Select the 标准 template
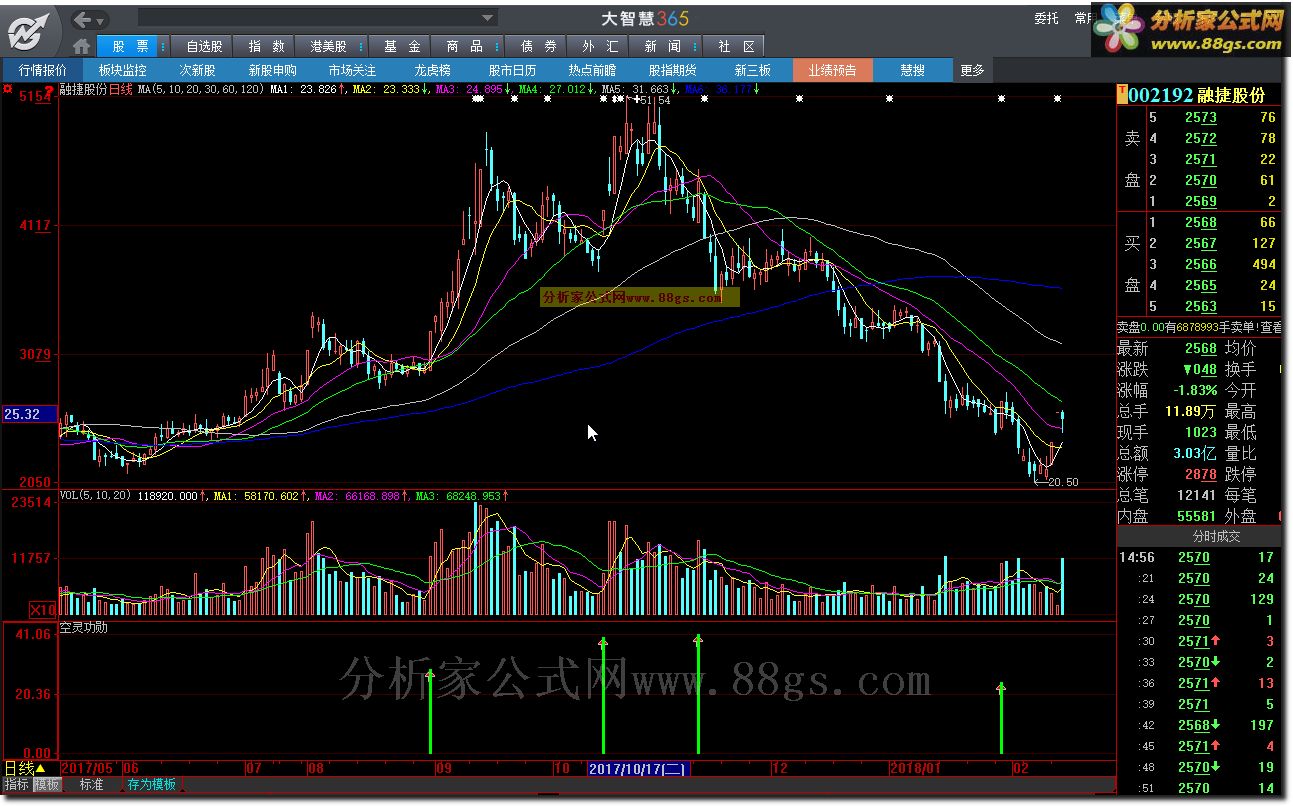1293x806 pixels. pyautogui.click(x=92, y=785)
